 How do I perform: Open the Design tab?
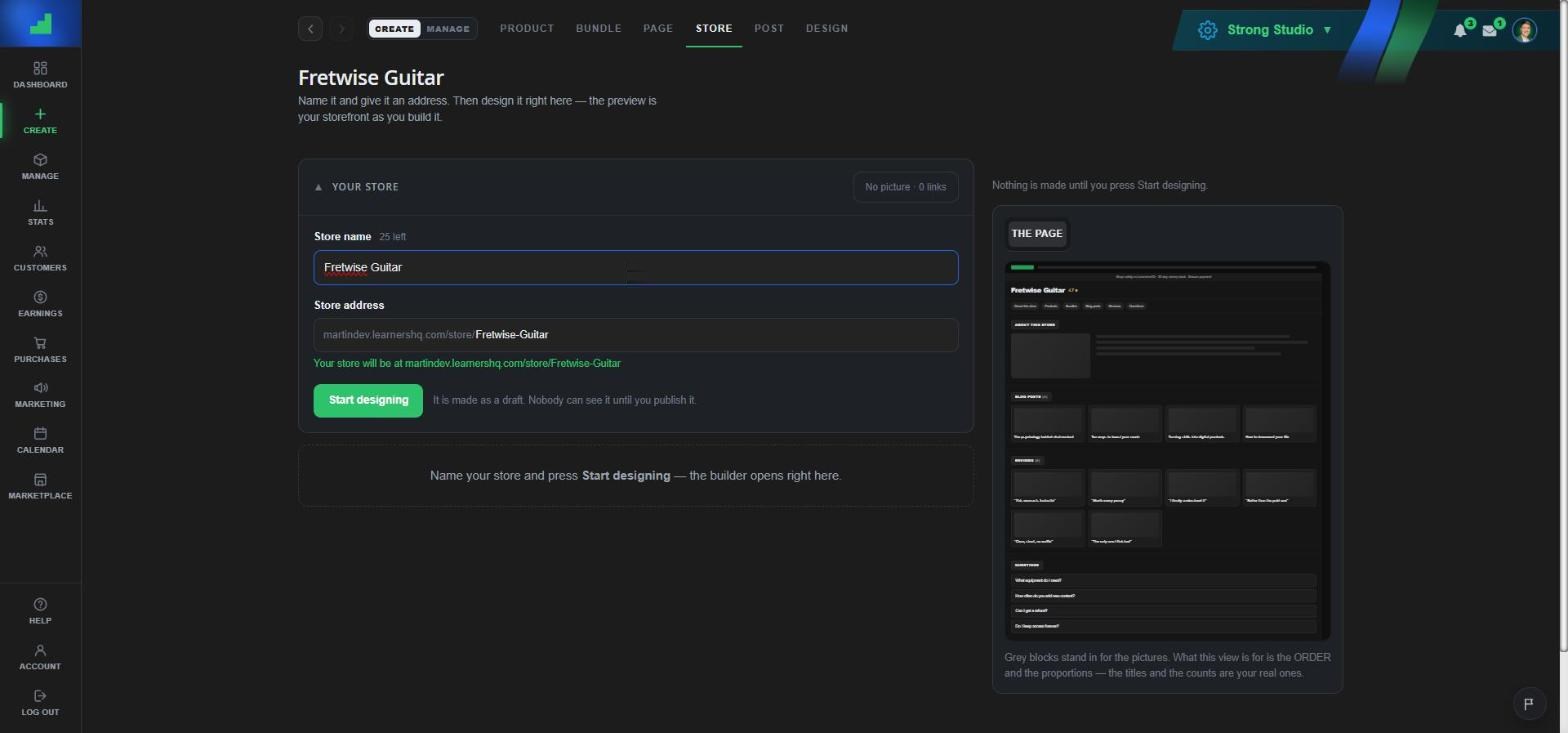coord(827,28)
